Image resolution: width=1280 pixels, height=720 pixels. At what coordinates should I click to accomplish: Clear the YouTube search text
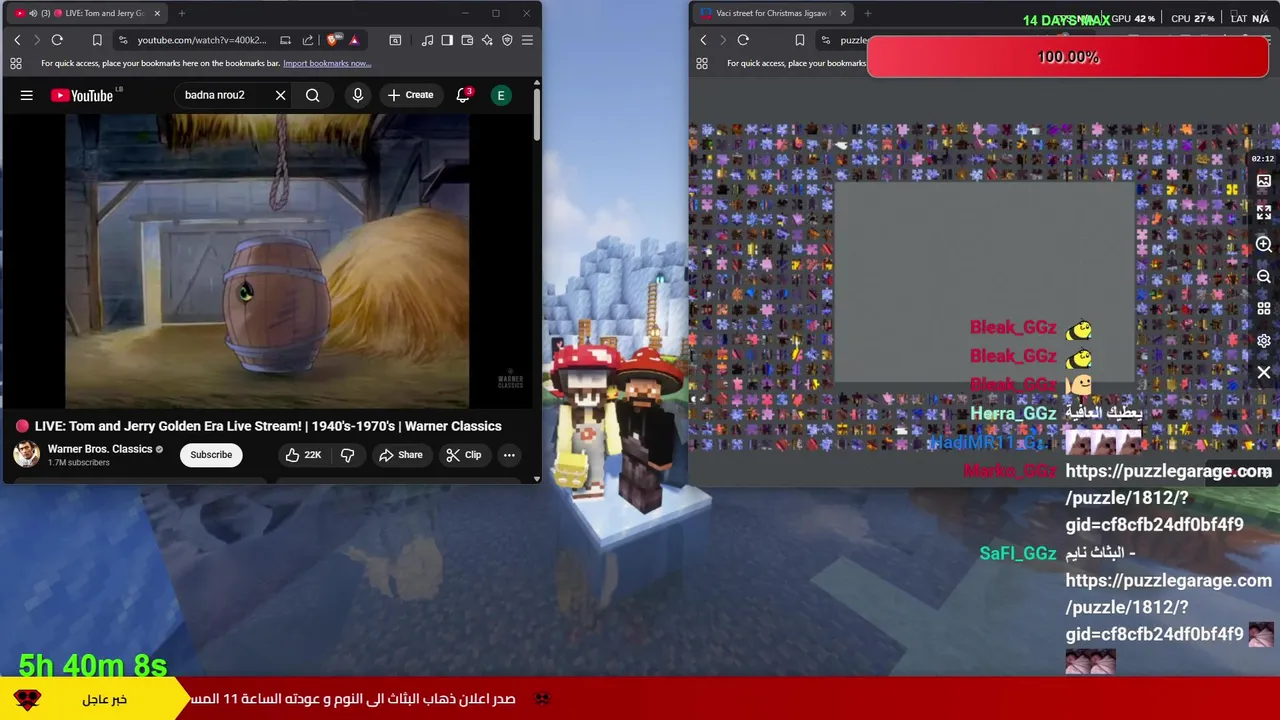[280, 95]
